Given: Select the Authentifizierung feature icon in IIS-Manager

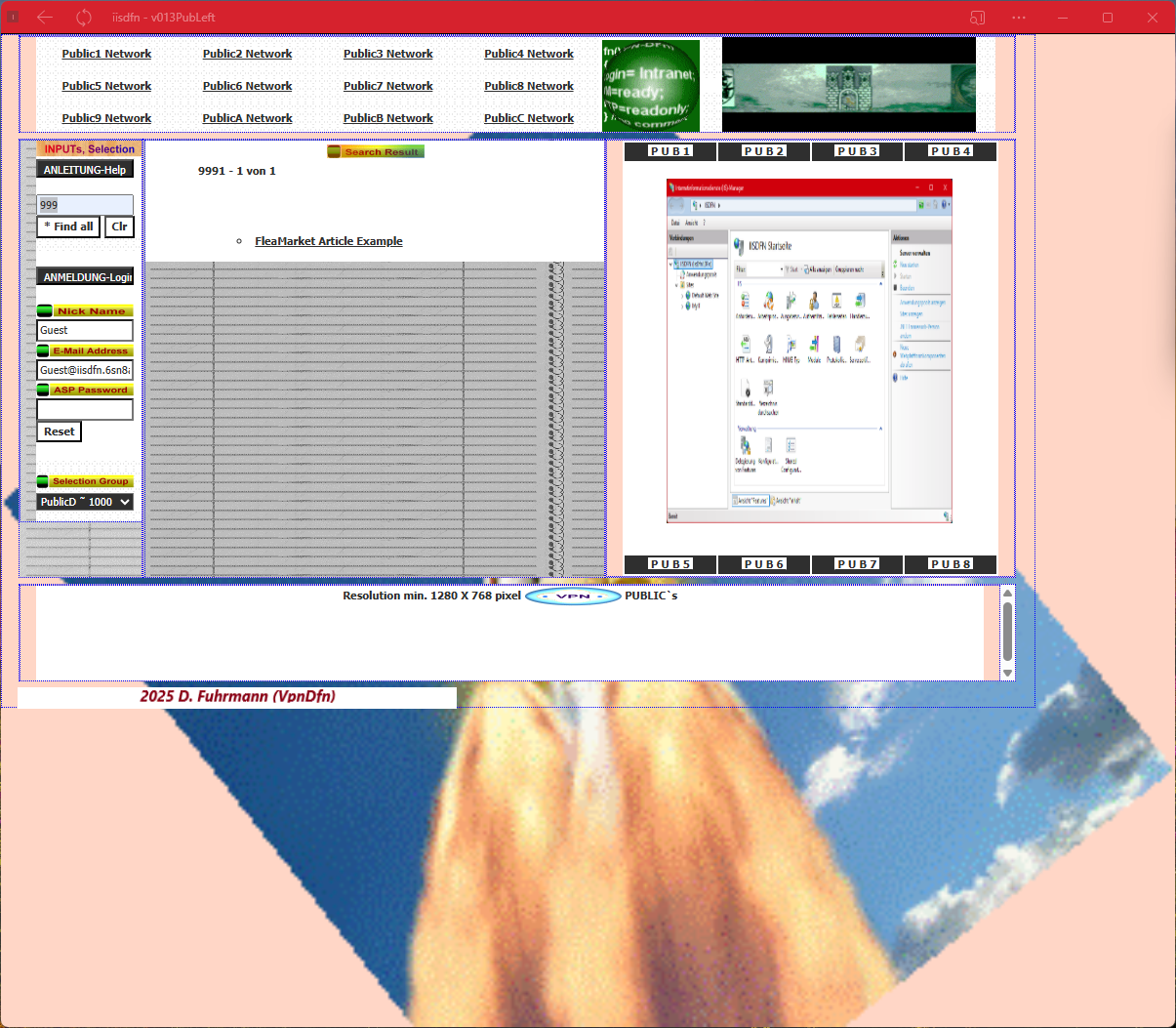Looking at the screenshot, I should click(815, 301).
